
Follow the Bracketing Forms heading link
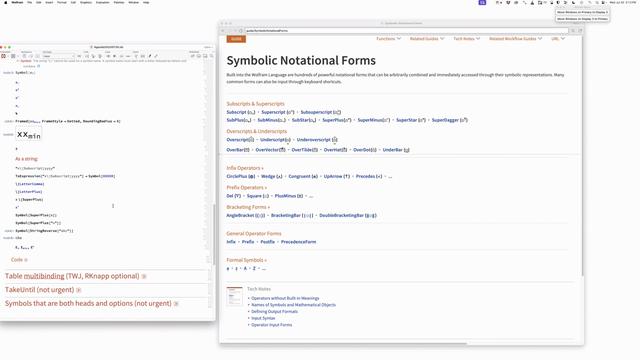tap(248, 207)
